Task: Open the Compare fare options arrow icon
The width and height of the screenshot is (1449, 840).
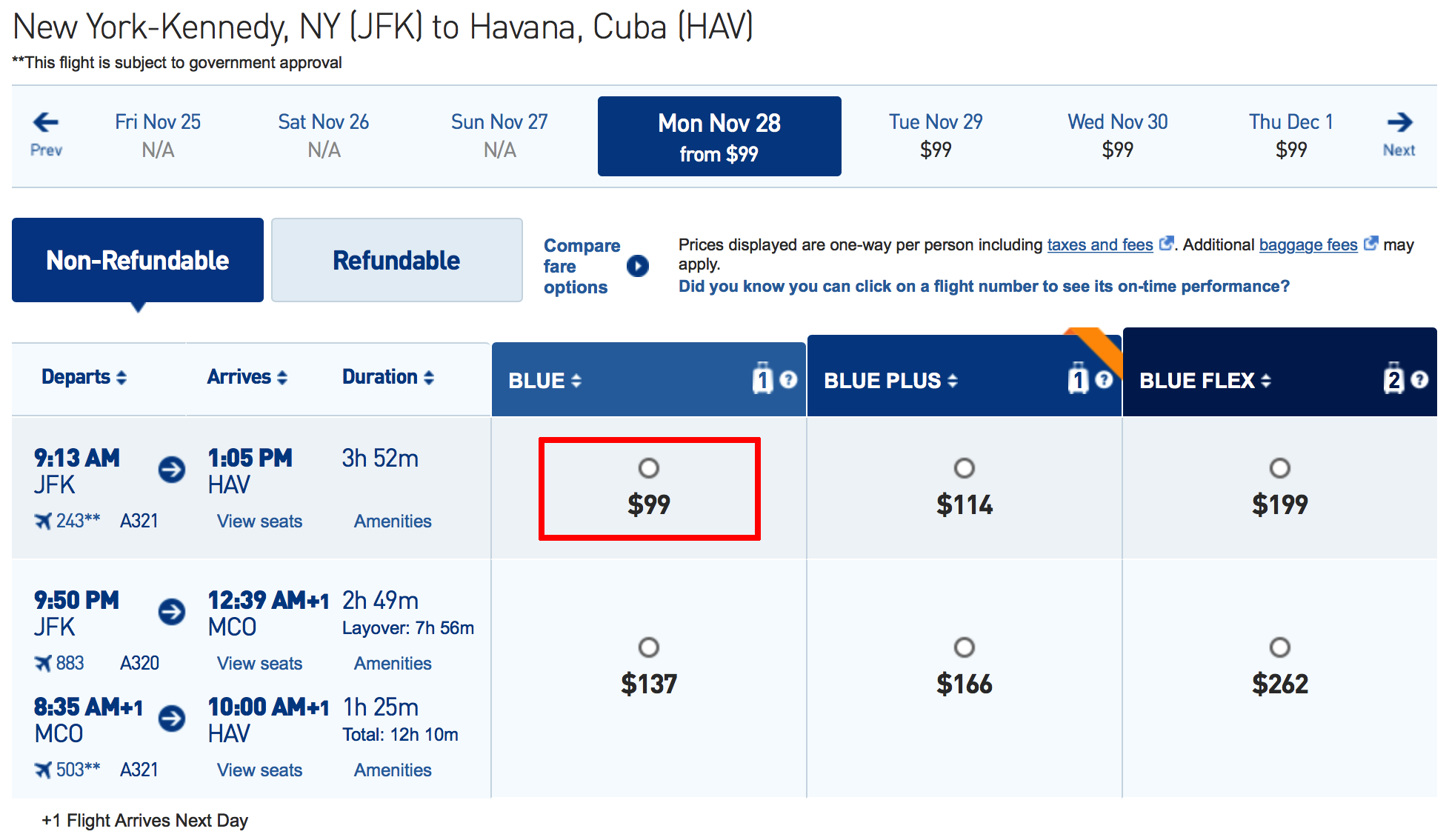Action: [639, 267]
